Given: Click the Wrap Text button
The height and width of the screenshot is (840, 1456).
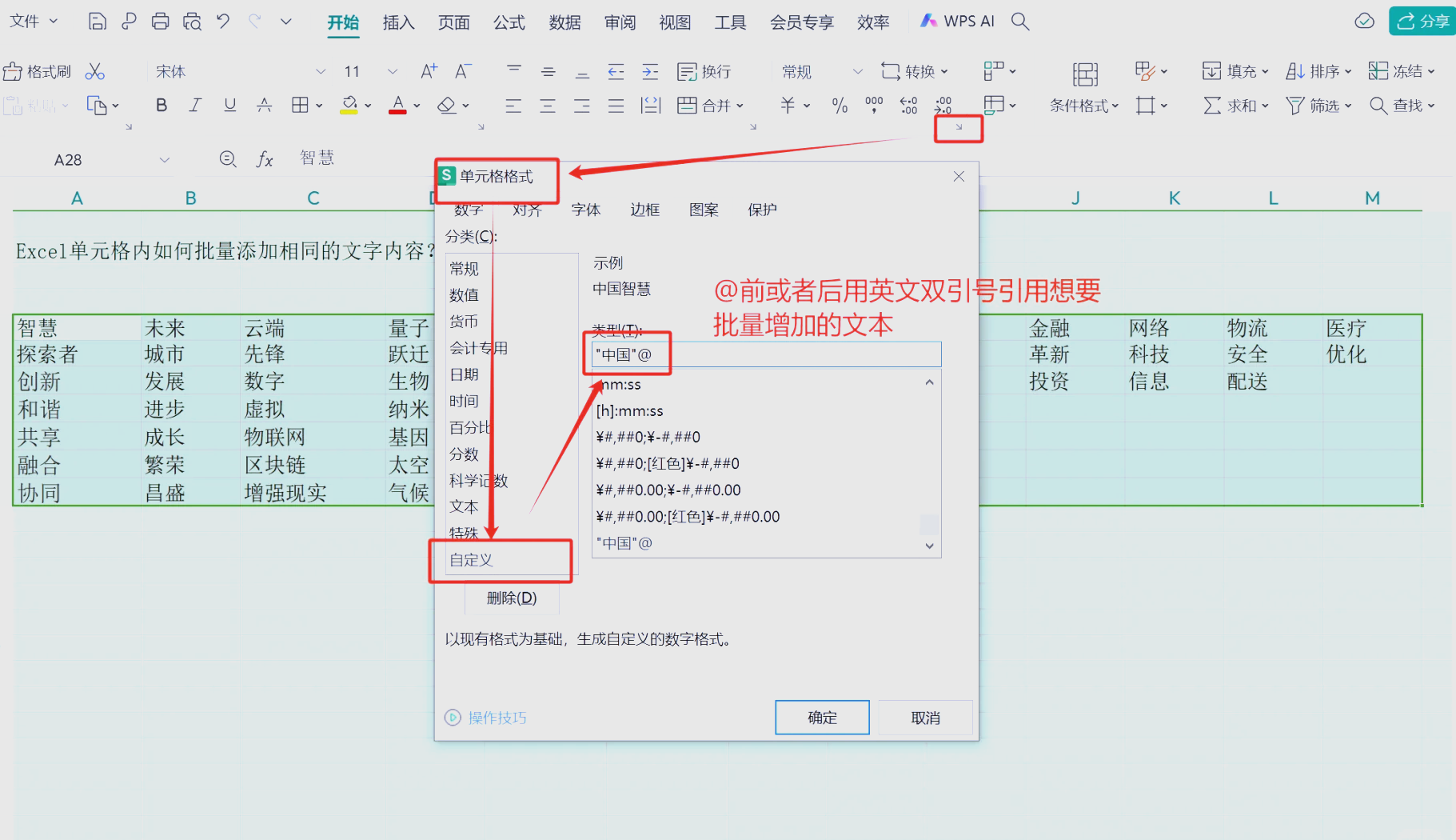Looking at the screenshot, I should point(704,71).
